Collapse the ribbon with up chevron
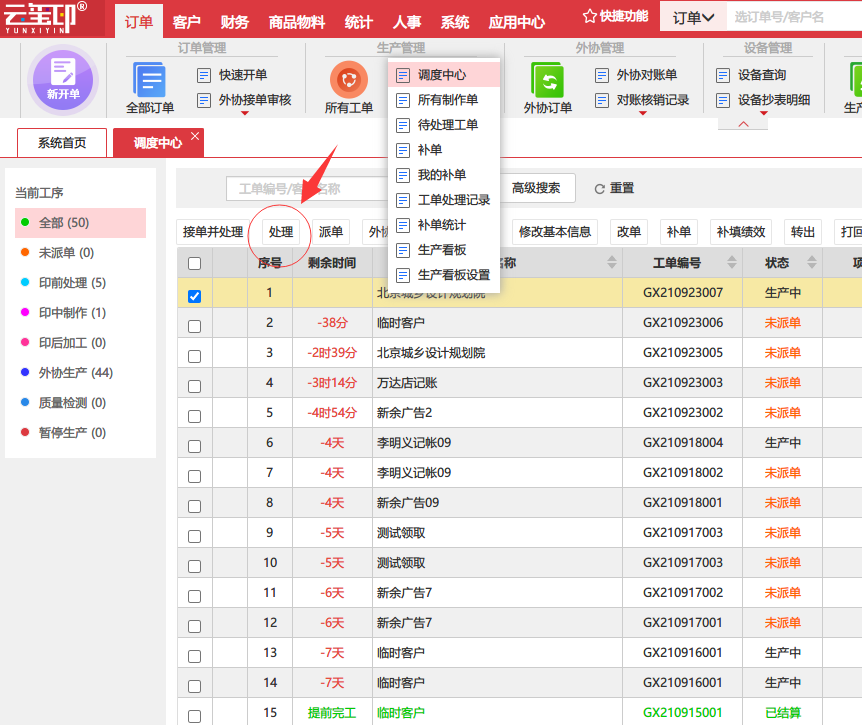The height and width of the screenshot is (725, 862). tap(743, 124)
